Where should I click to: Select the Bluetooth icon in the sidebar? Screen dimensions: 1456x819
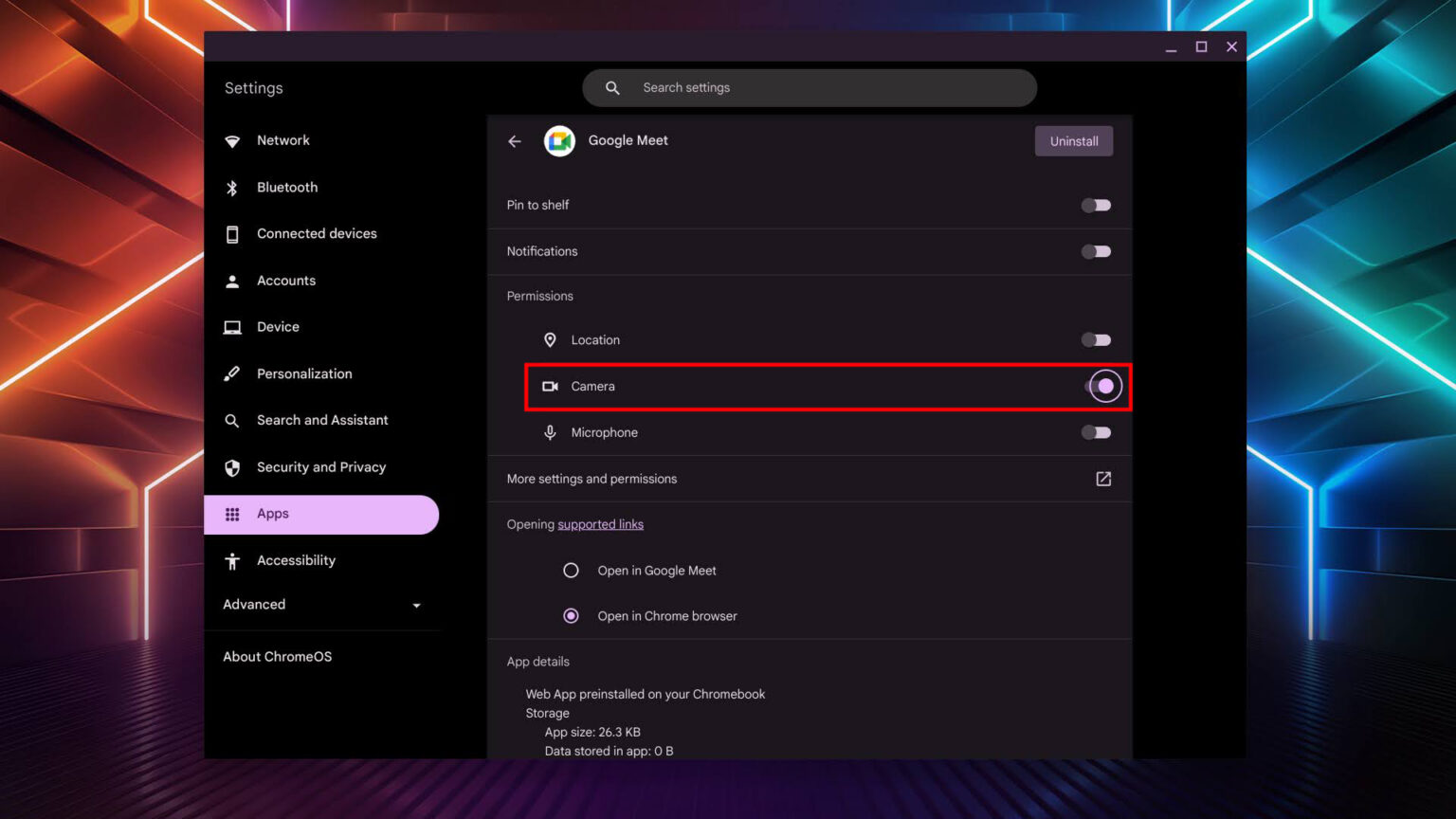232,187
